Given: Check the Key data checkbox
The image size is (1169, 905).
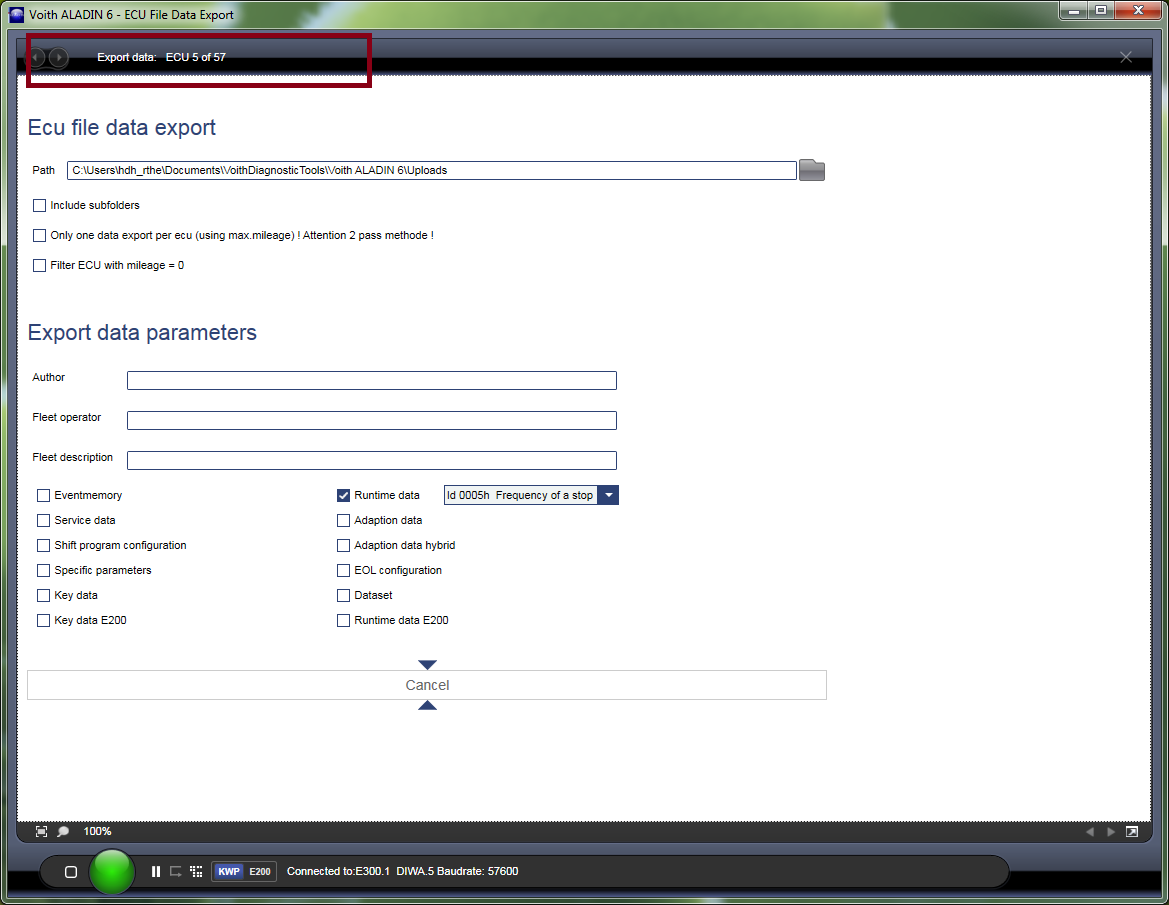Looking at the screenshot, I should [43, 596].
